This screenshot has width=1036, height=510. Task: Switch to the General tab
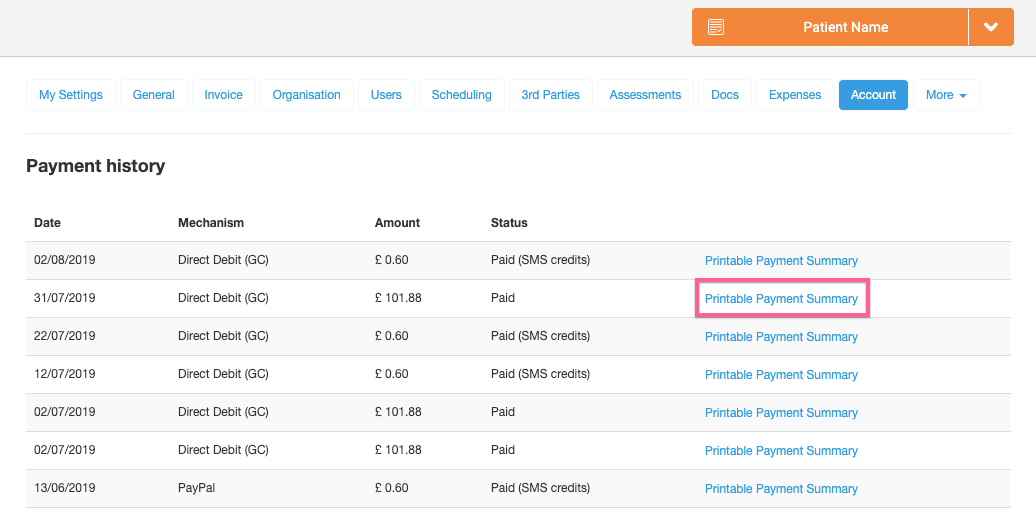click(153, 95)
